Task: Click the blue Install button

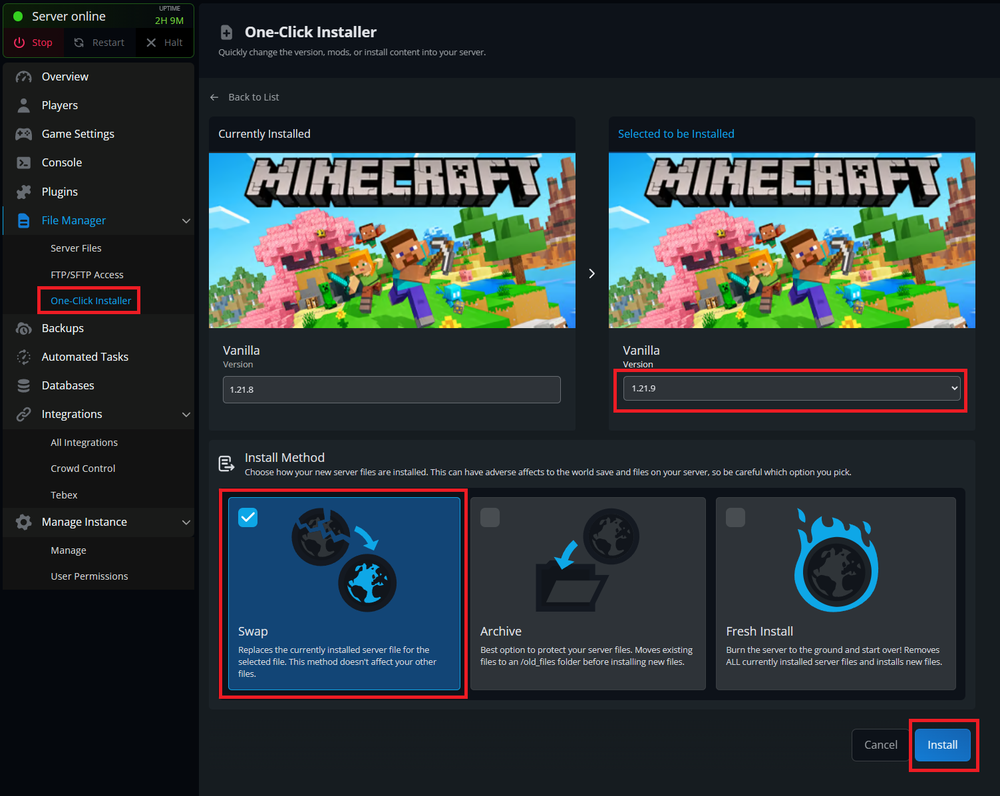Action: click(x=942, y=745)
